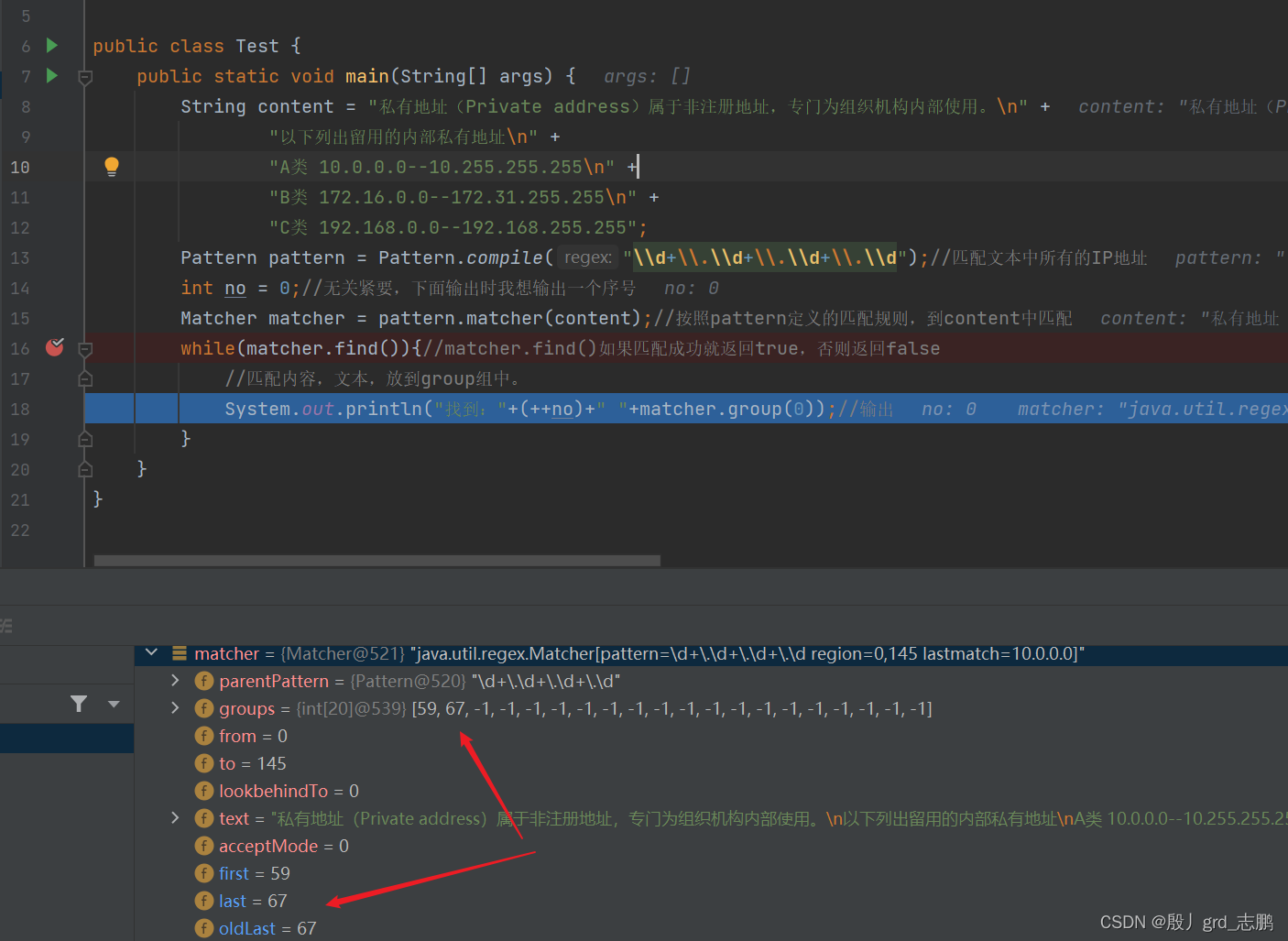The height and width of the screenshot is (941, 1288).
Task: Click the field icon beside parentPattern
Action: [x=204, y=681]
